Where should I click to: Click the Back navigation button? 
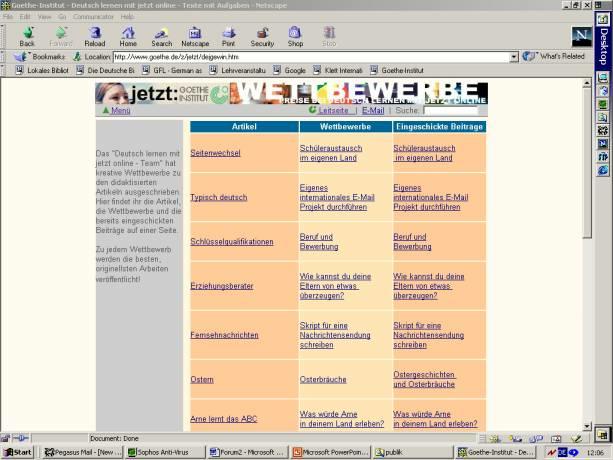click(27, 36)
